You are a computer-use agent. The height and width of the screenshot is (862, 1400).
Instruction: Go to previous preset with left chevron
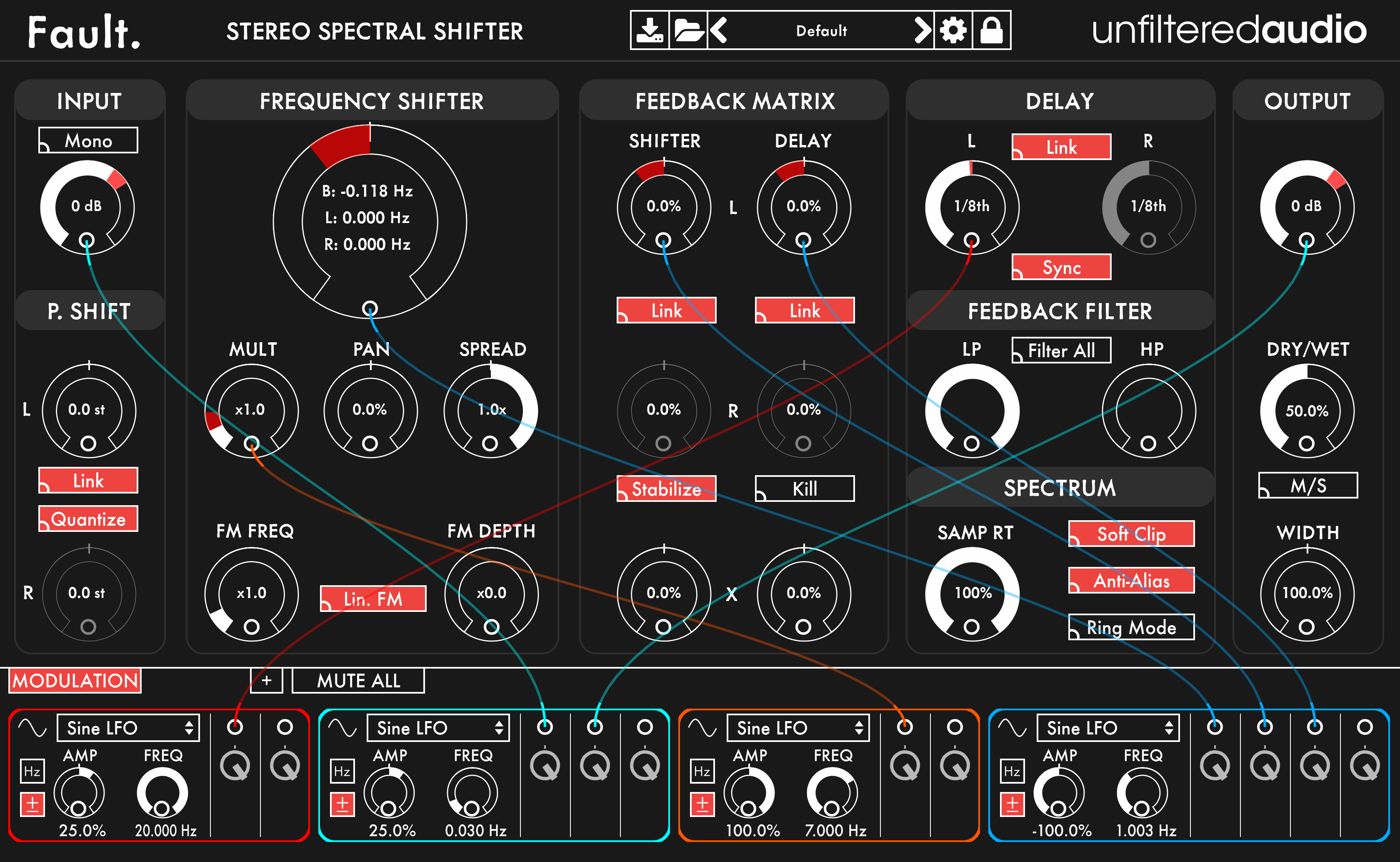(x=719, y=30)
